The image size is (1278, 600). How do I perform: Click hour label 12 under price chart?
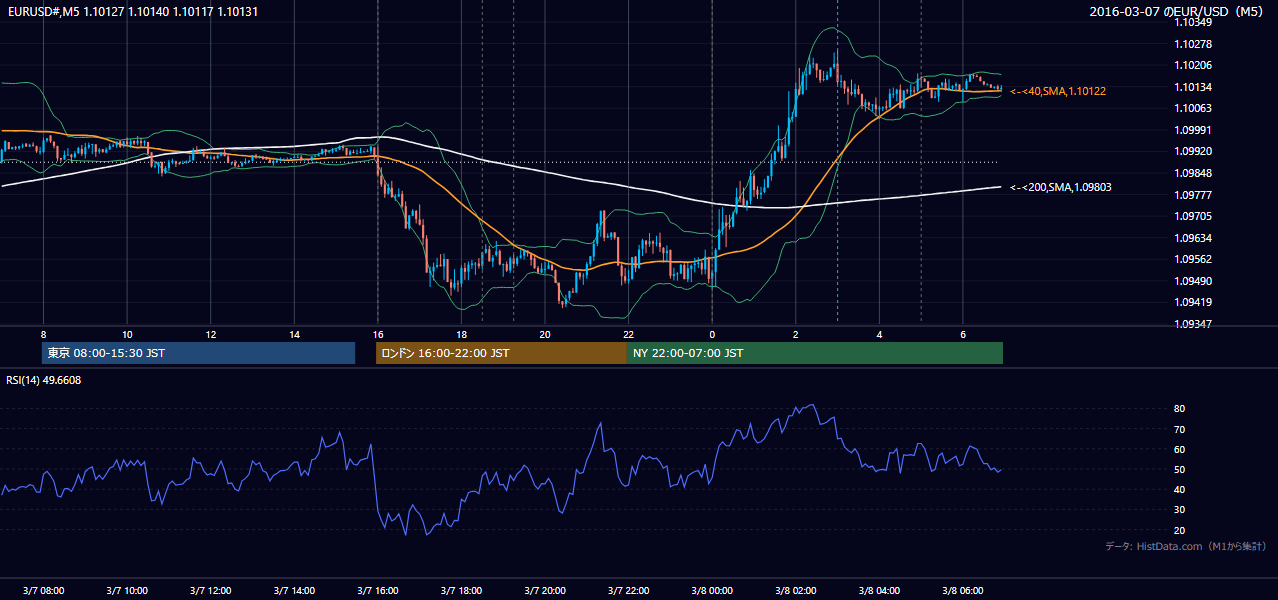pyautogui.click(x=211, y=334)
